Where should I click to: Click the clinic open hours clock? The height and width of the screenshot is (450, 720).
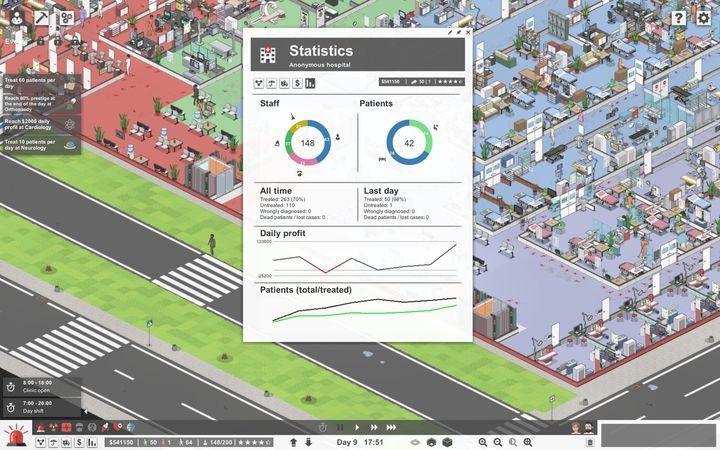[x=11, y=387]
